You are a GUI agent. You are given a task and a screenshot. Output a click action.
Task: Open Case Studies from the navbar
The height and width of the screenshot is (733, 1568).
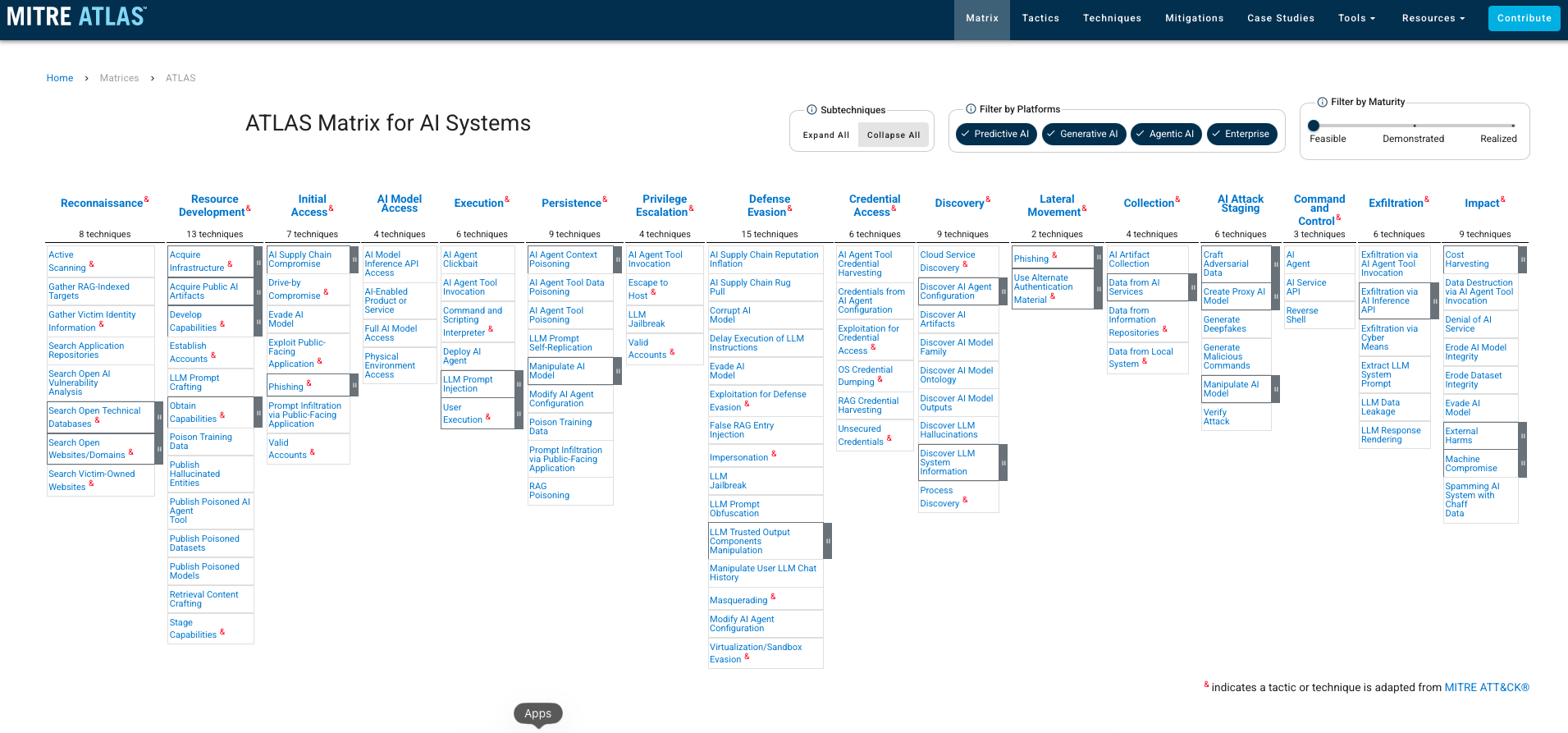(x=1281, y=18)
